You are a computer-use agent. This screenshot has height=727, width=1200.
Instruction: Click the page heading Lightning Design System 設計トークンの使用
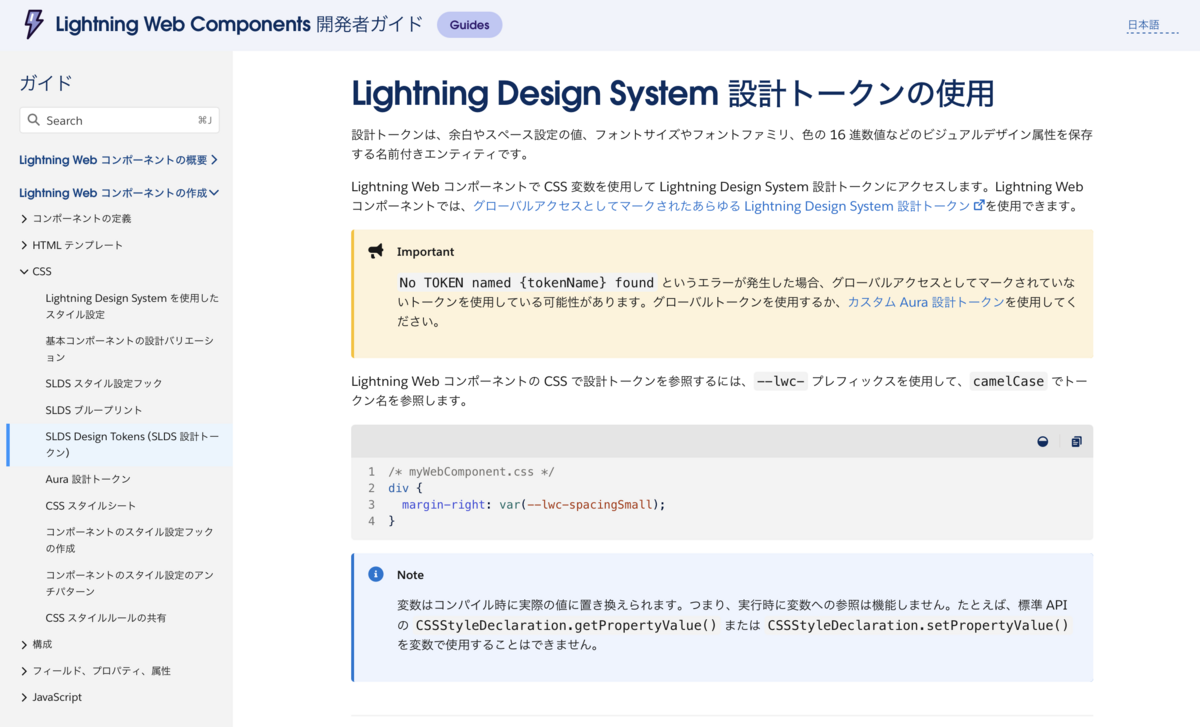pyautogui.click(x=673, y=94)
